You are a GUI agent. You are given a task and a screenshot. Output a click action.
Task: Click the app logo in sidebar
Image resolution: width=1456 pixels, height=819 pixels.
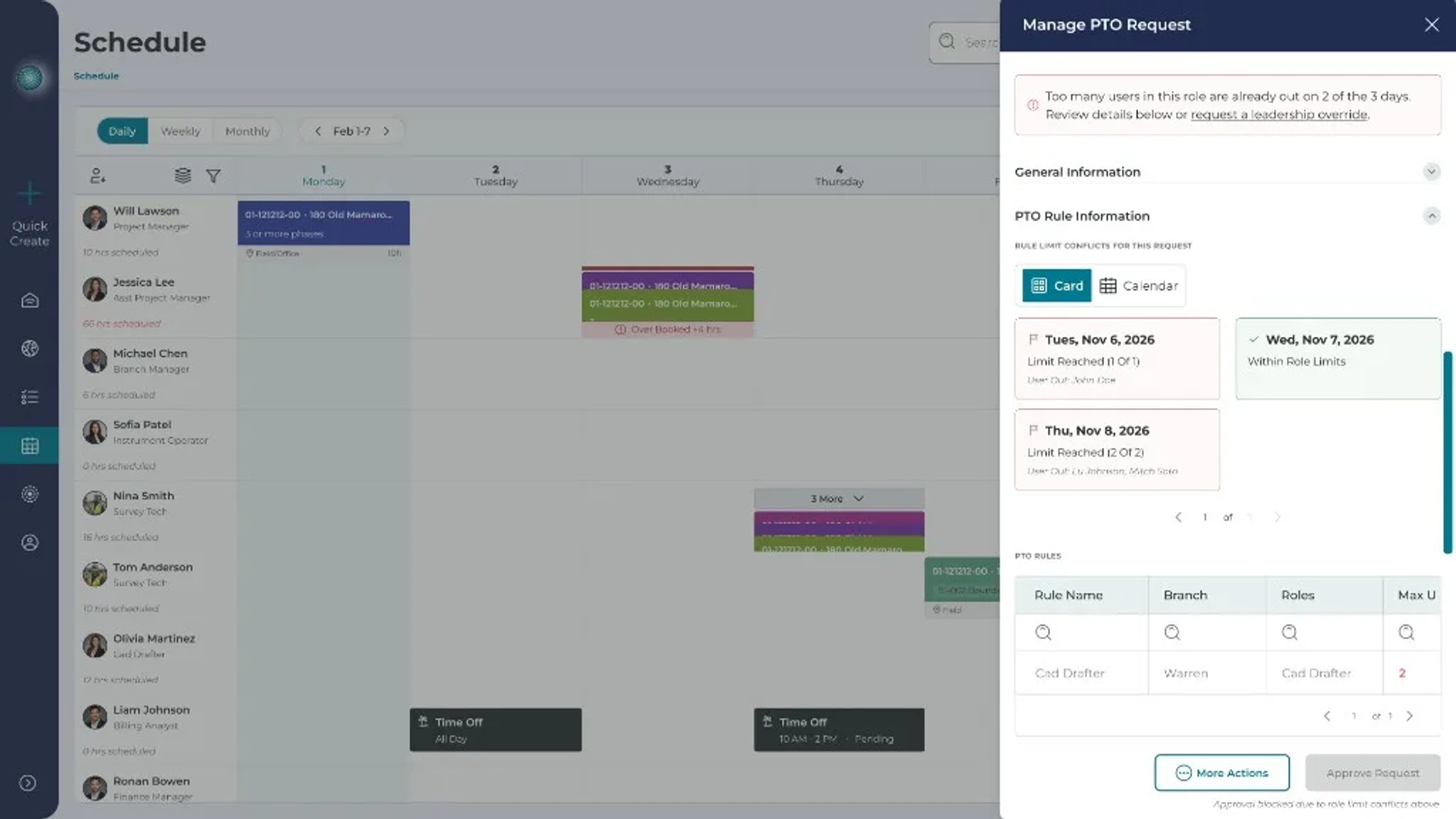(x=29, y=77)
